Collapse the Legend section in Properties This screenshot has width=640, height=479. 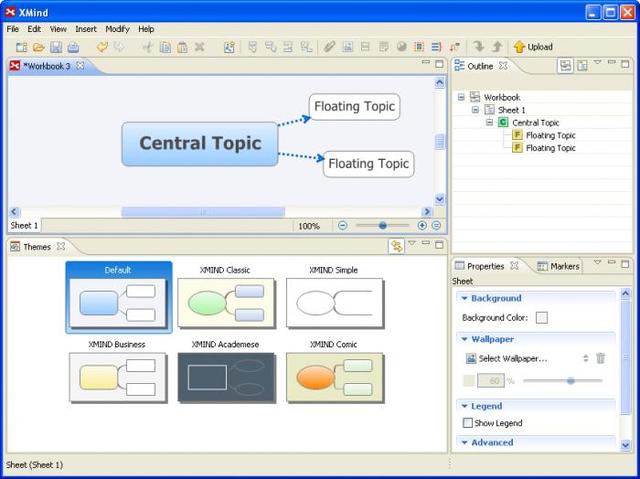(464, 406)
